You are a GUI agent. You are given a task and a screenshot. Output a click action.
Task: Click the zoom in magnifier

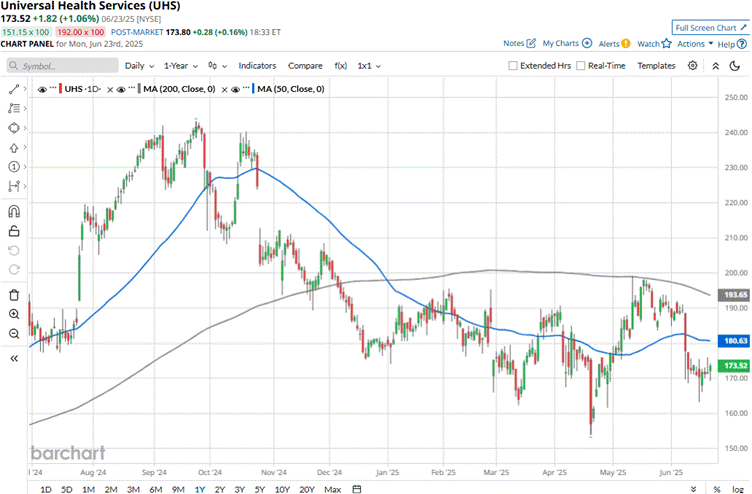pyautogui.click(x=14, y=314)
